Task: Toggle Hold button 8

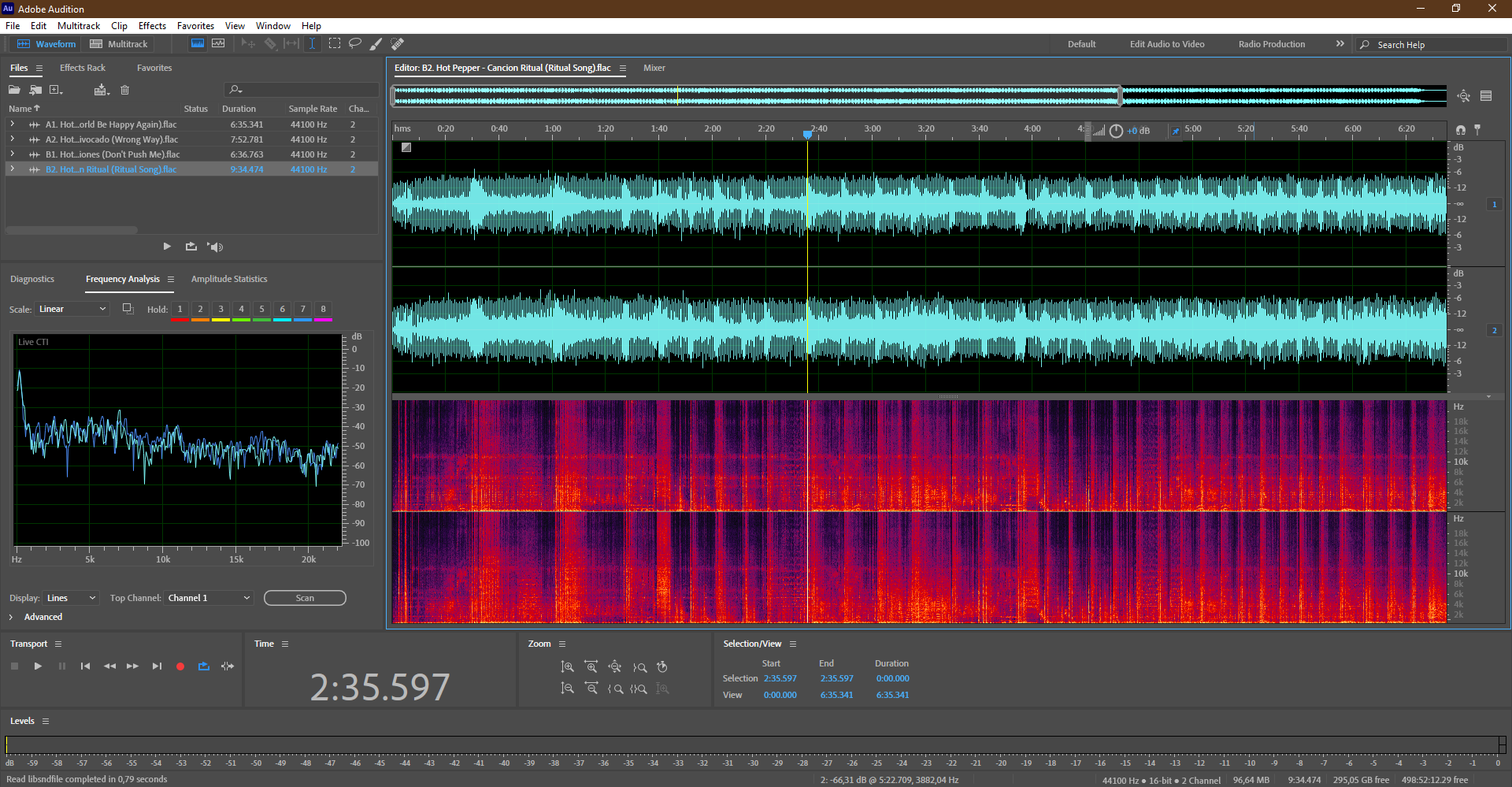Action: [323, 310]
